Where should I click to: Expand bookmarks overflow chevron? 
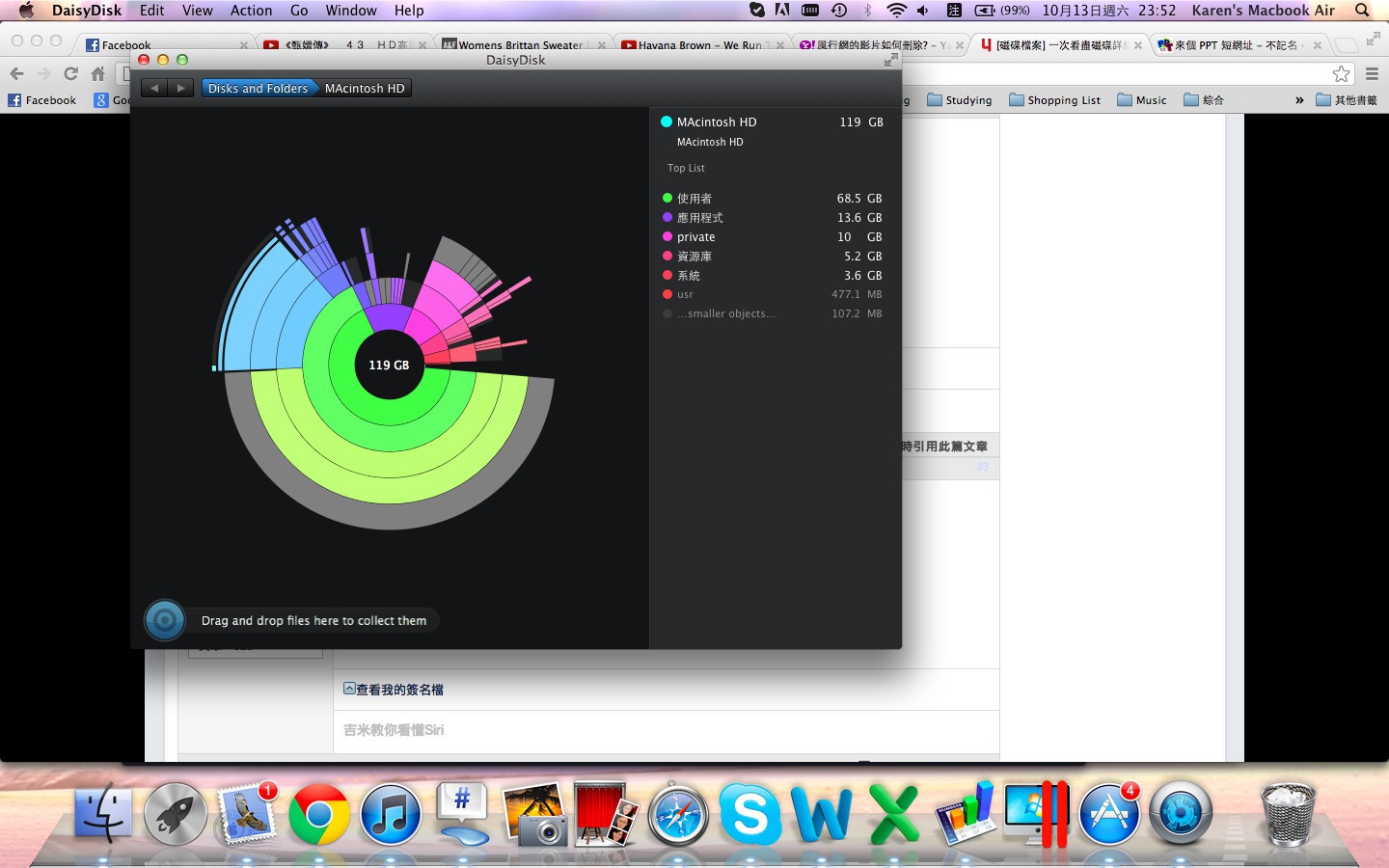[1299, 100]
